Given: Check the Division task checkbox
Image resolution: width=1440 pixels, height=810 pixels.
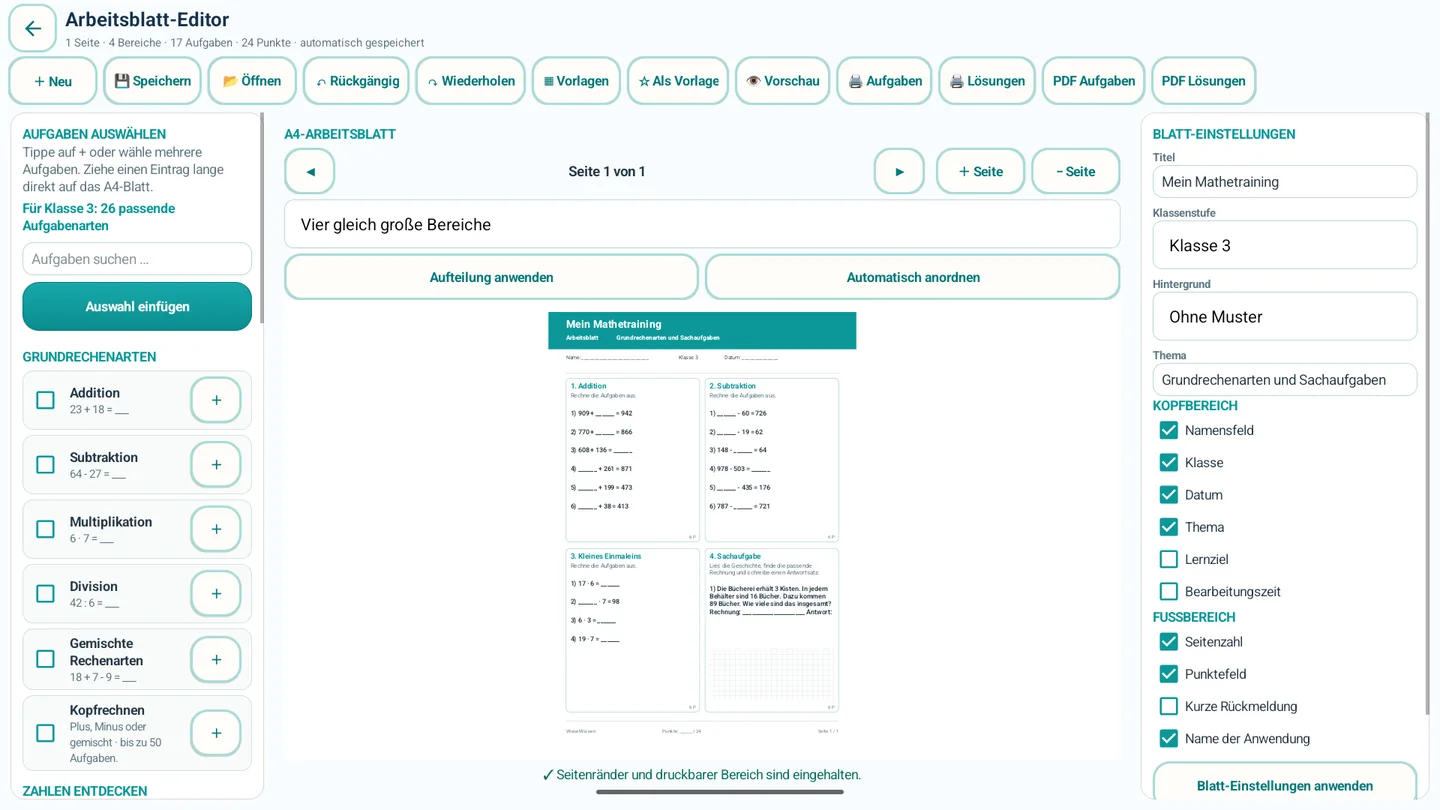Looking at the screenshot, I should click(45, 594).
